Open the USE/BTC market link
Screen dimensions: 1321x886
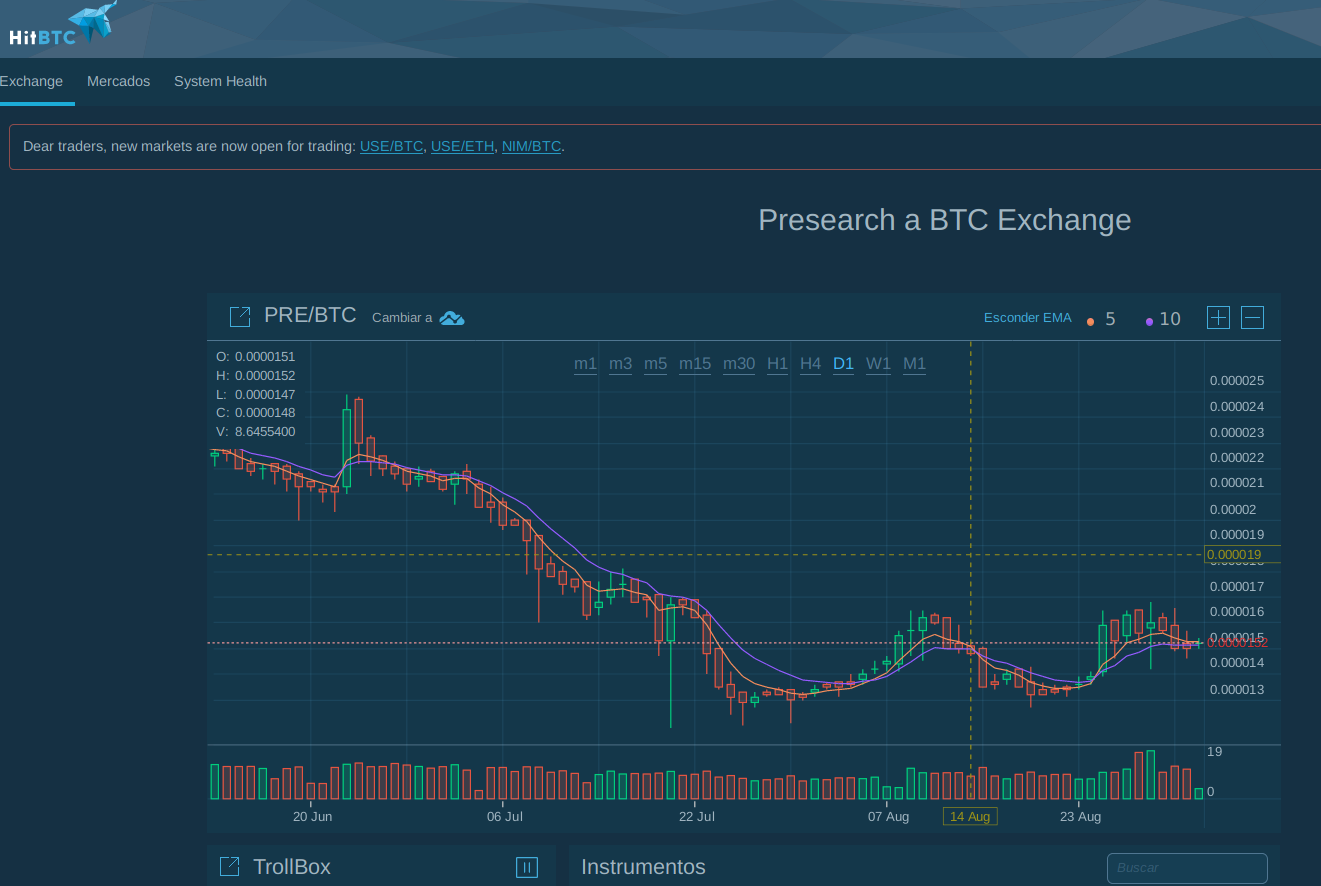[392, 146]
